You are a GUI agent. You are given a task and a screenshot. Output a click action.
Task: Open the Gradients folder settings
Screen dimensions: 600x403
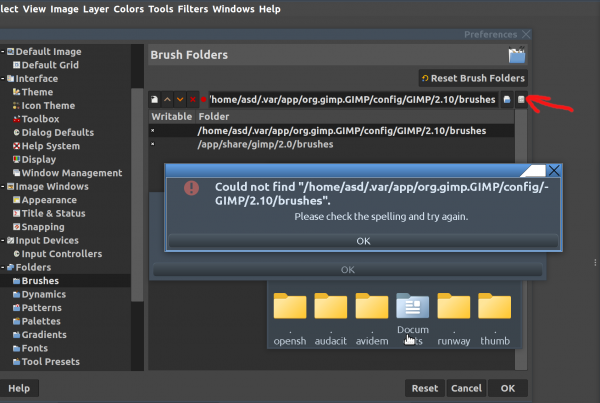click(x=44, y=334)
